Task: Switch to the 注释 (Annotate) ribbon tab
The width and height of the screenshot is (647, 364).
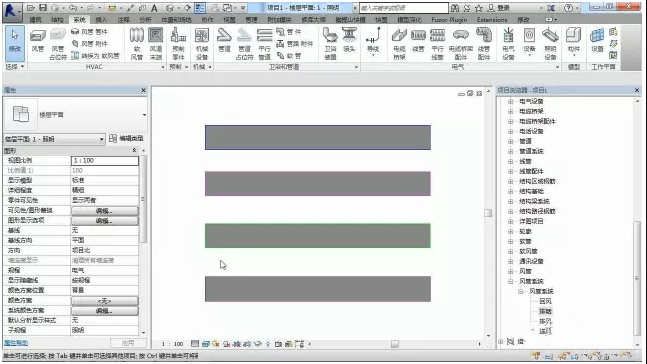Action: click(x=123, y=20)
